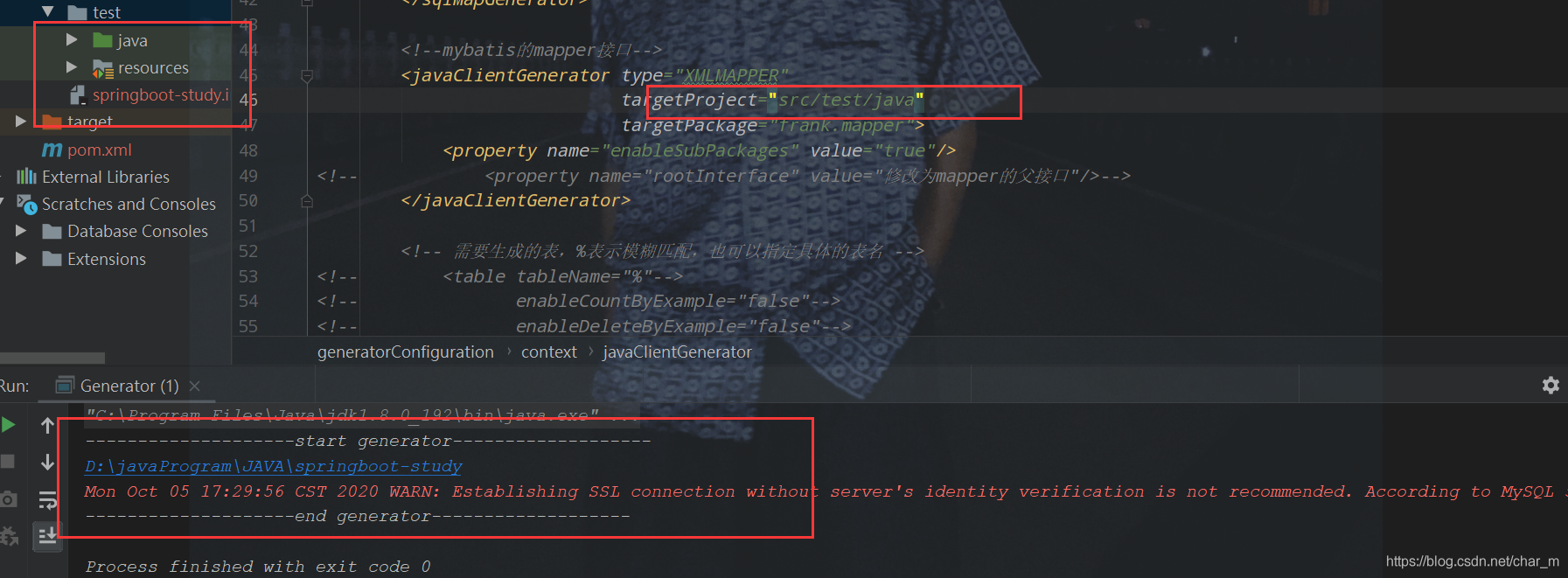Toggle soft-wrap in Run console
This screenshot has height=578, width=1568.
pyautogui.click(x=47, y=500)
